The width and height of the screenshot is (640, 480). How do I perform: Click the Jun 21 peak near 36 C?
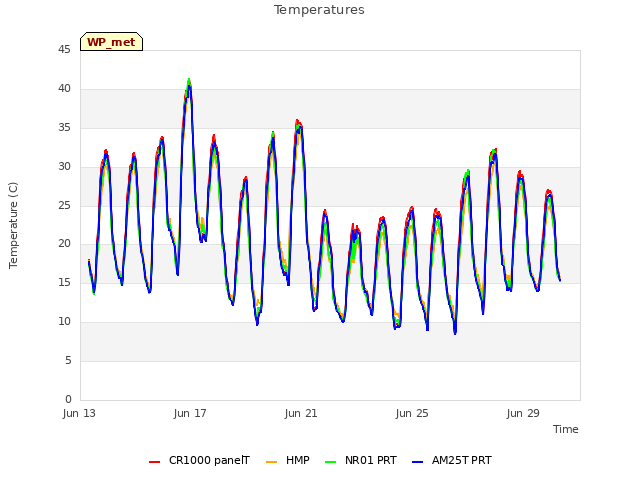[x=298, y=122]
